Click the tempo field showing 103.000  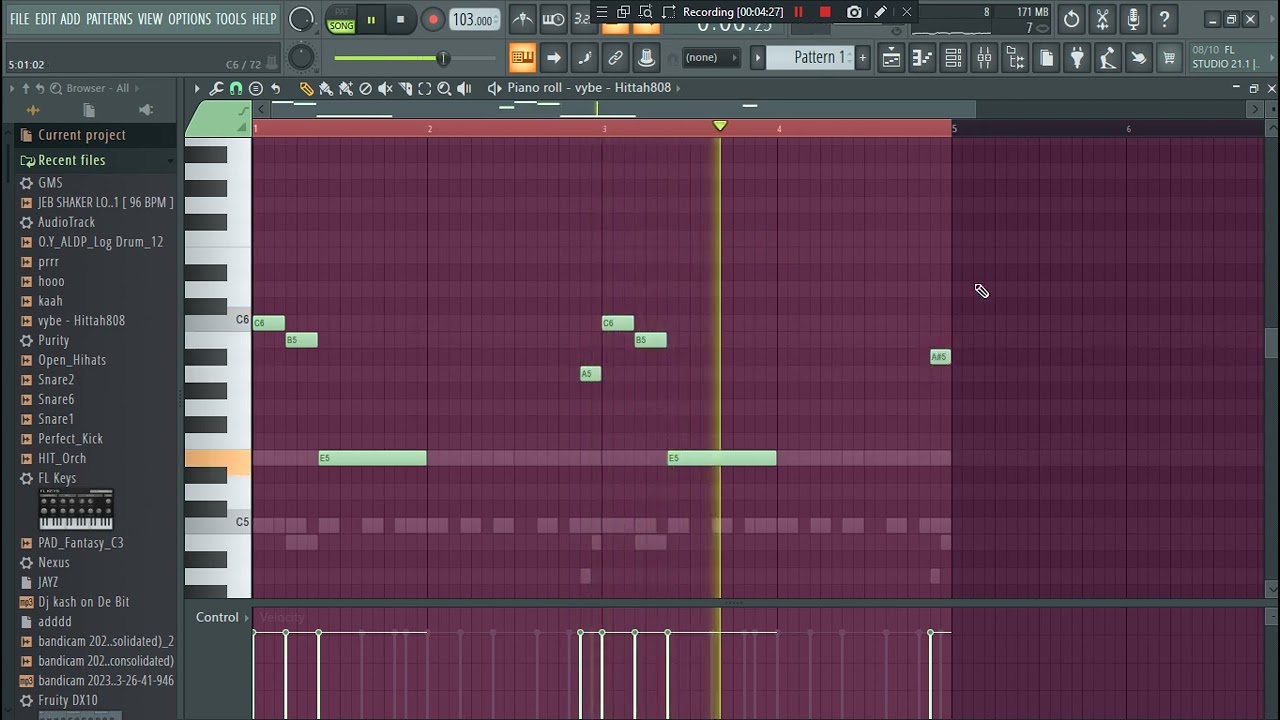472,20
